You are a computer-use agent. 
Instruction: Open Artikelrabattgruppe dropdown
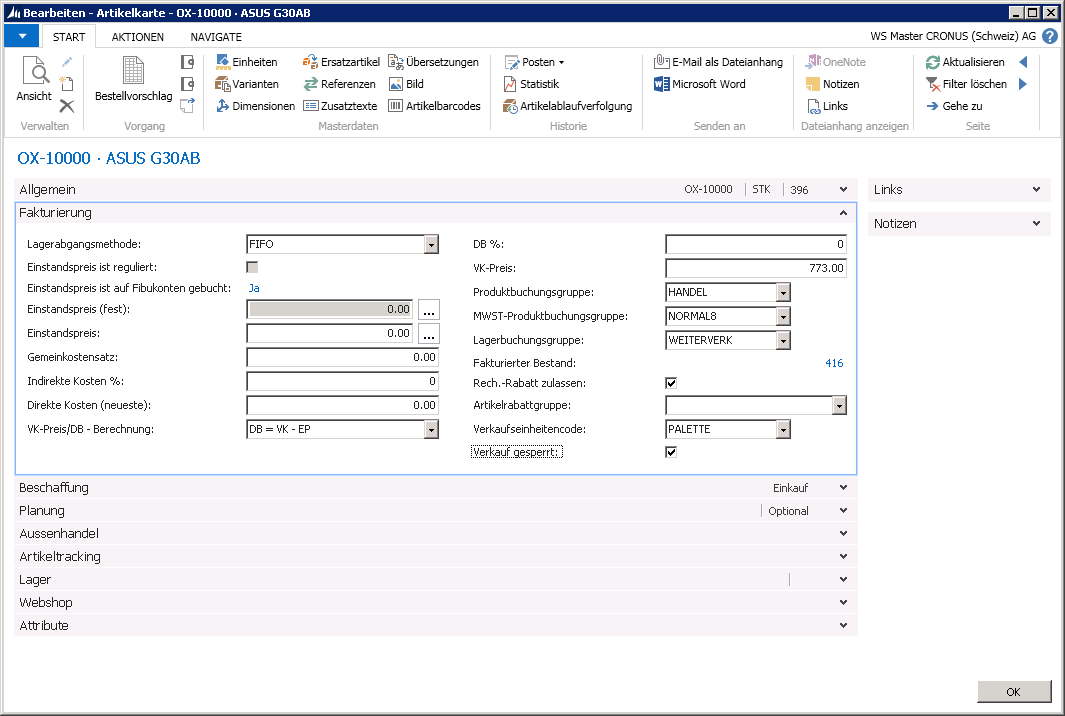tap(840, 406)
